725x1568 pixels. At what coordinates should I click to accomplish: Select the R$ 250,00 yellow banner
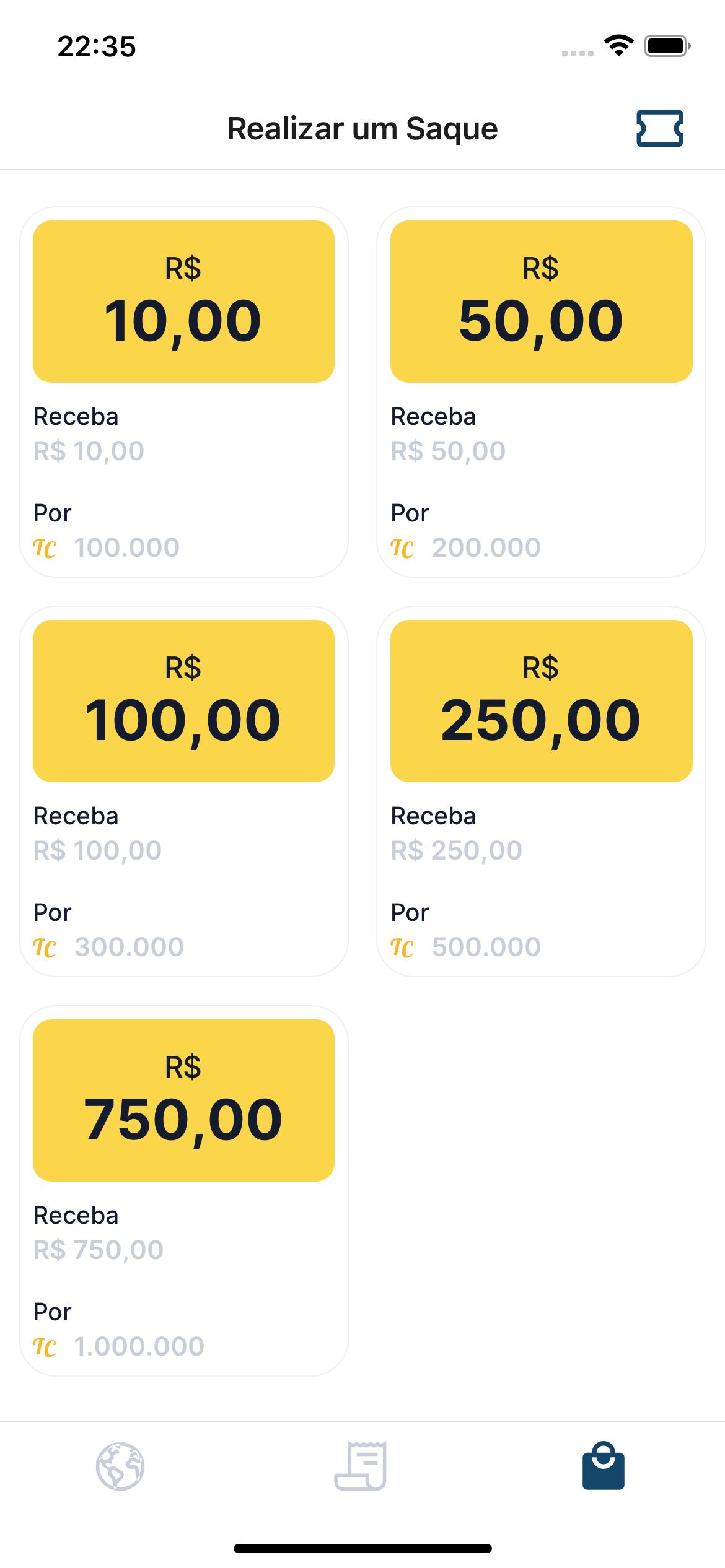tap(541, 700)
